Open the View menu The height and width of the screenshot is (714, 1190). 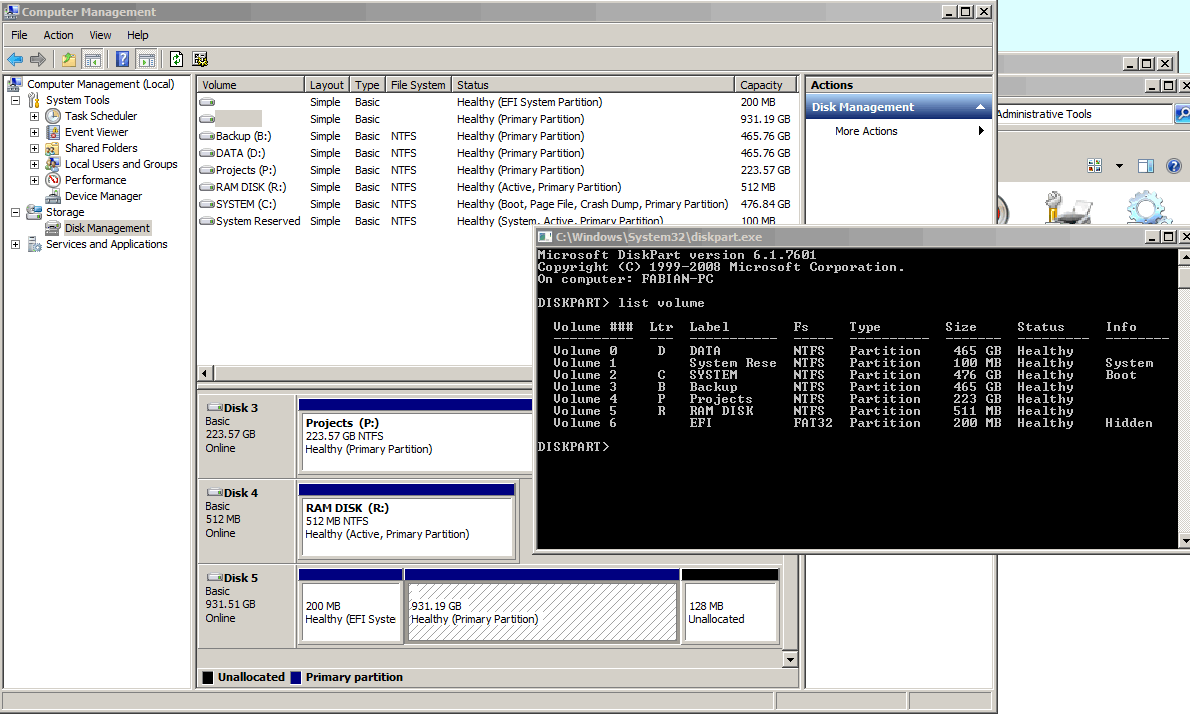click(x=100, y=35)
